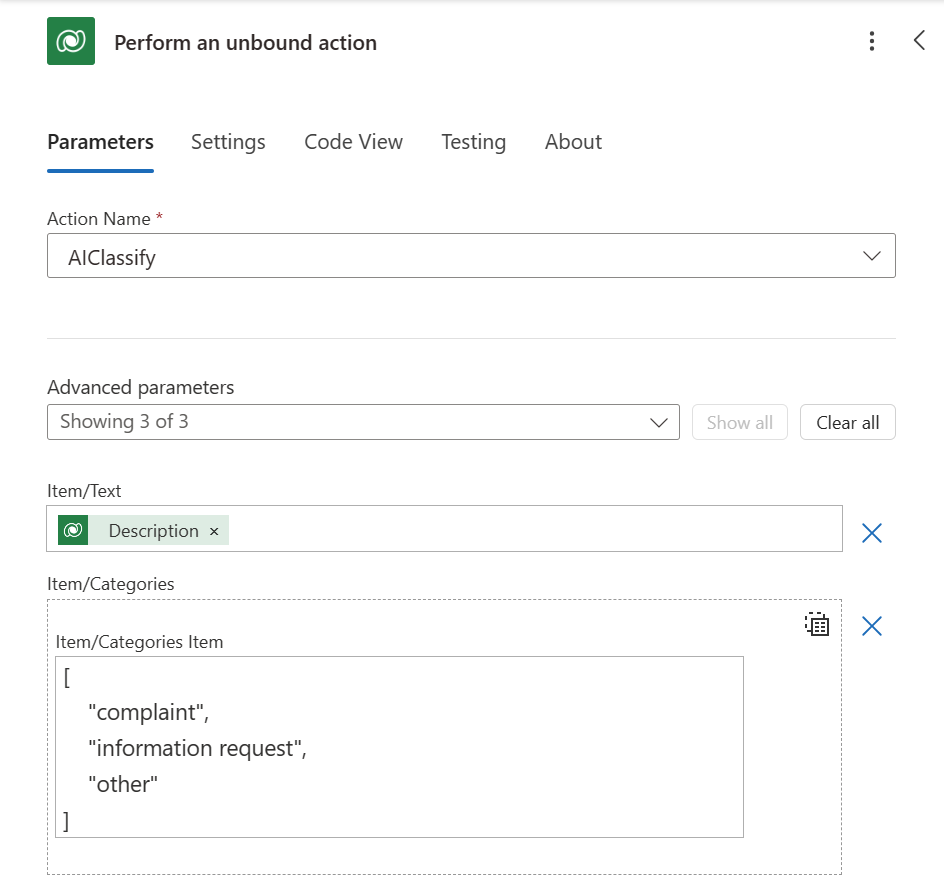Remove the Item/Categories parameter
Viewport: 944px width, 890px height.
(x=872, y=626)
